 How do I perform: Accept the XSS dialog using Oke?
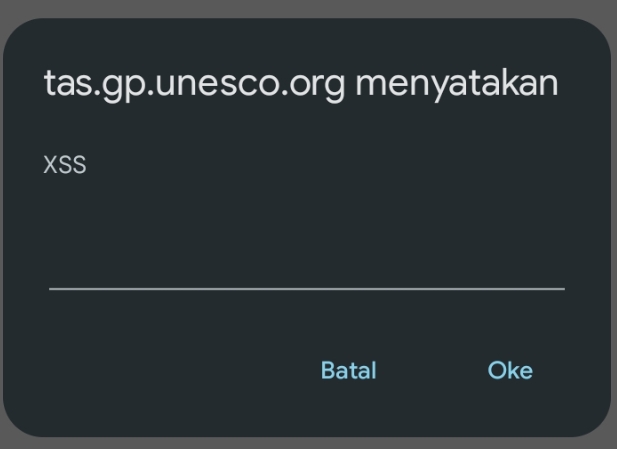pos(509,371)
